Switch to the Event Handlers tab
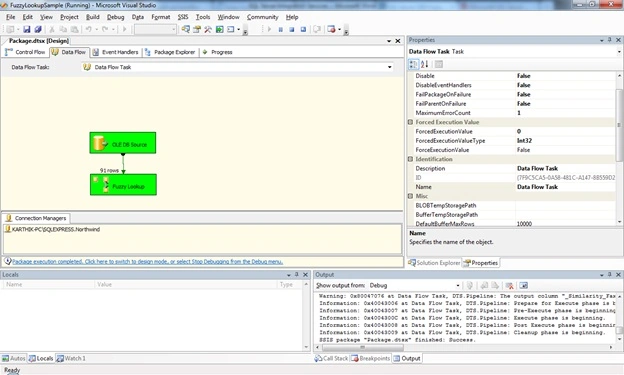 tap(115, 52)
